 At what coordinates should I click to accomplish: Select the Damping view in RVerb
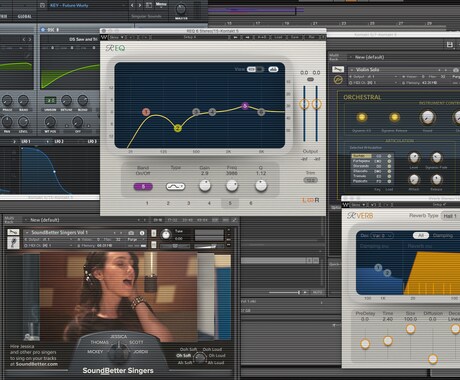click(x=443, y=235)
